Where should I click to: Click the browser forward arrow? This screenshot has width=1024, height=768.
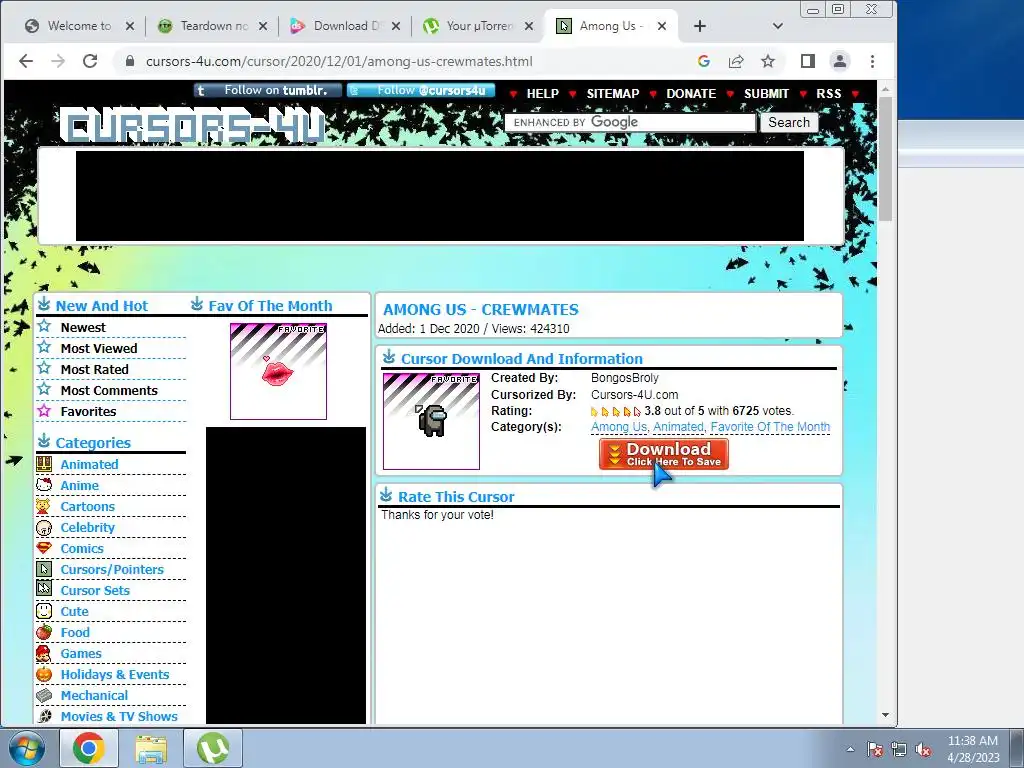click(58, 61)
